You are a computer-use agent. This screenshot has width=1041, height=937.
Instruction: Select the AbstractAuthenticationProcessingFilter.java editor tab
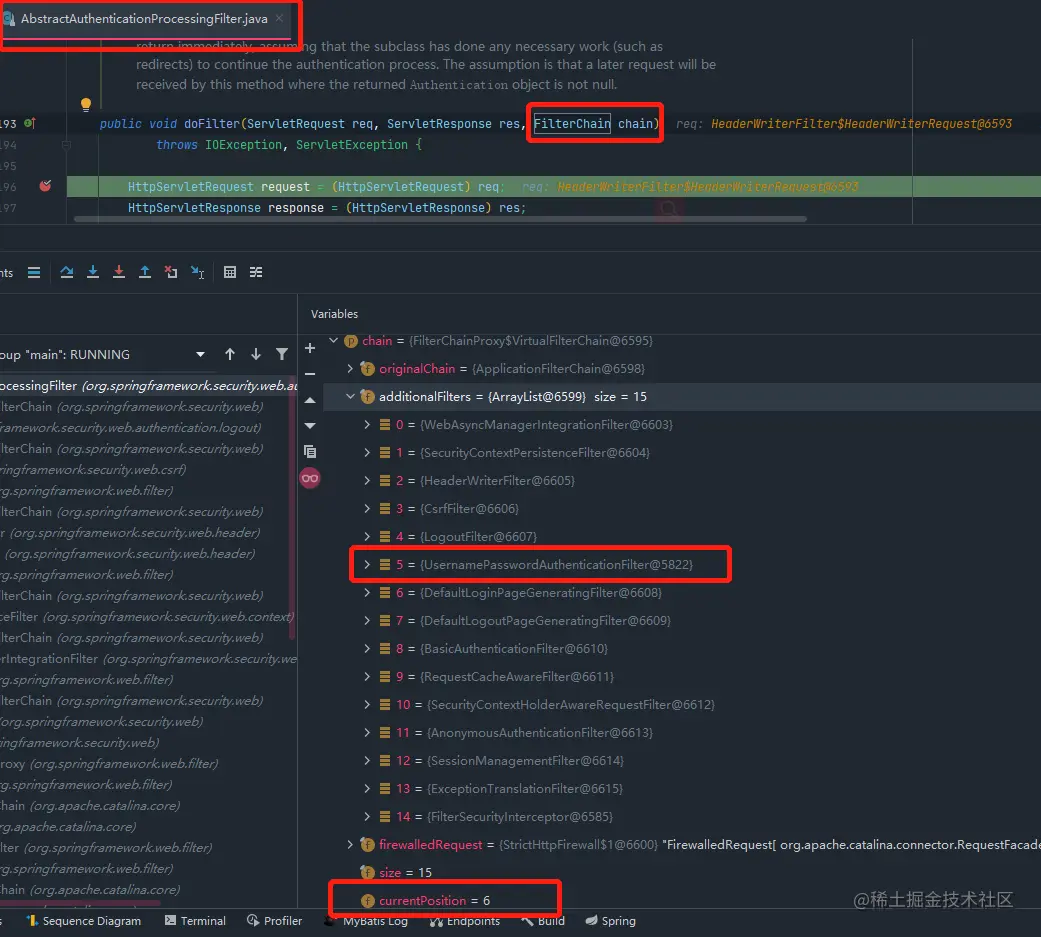click(144, 19)
